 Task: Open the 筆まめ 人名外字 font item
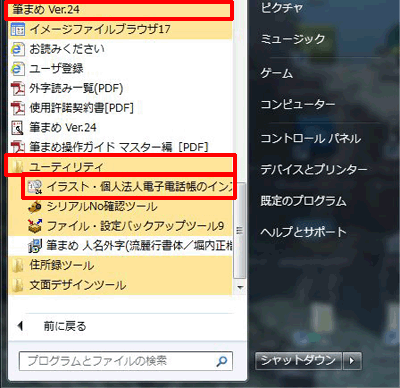tap(130, 246)
